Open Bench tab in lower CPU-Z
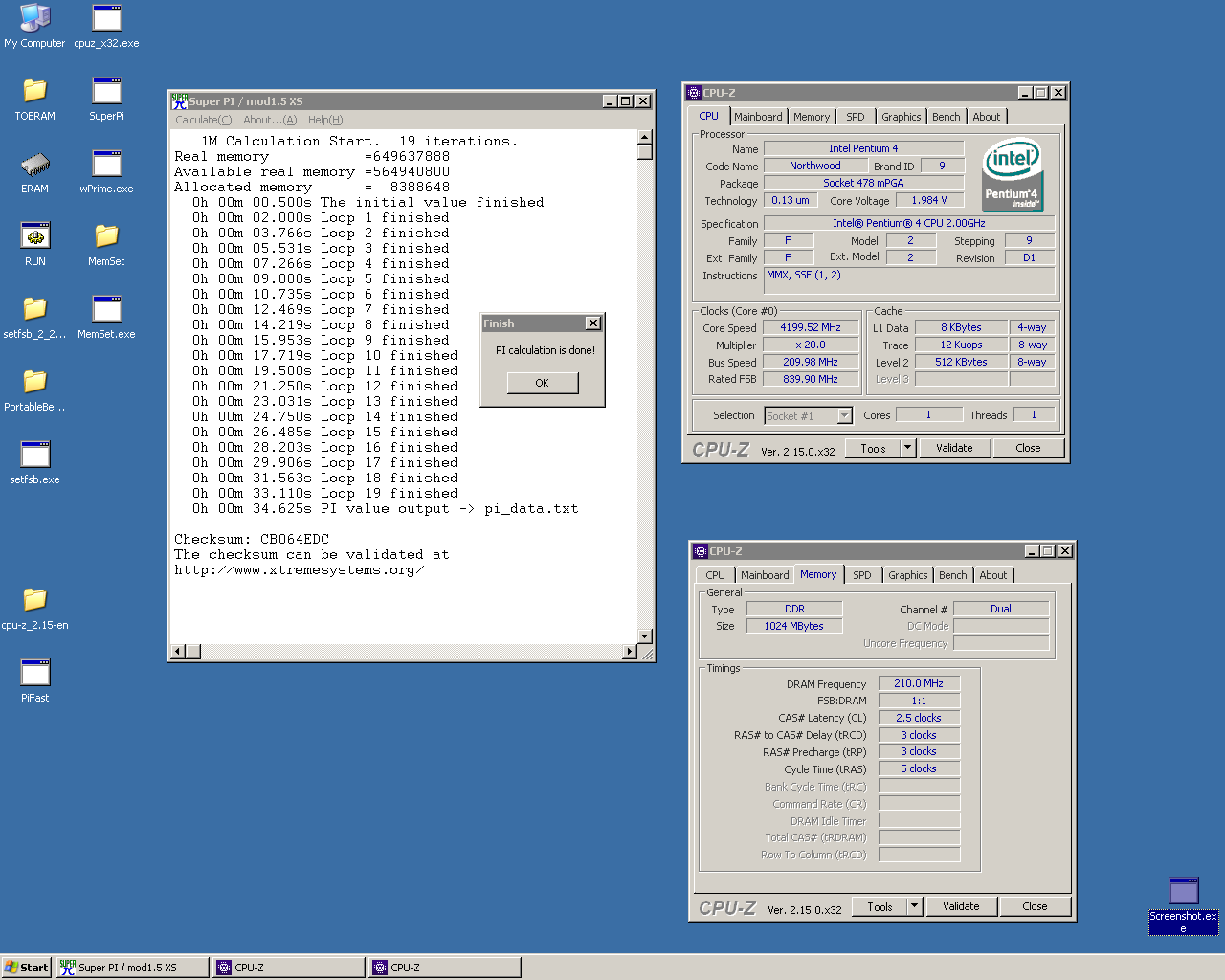This screenshot has width=1225, height=980. [x=953, y=575]
